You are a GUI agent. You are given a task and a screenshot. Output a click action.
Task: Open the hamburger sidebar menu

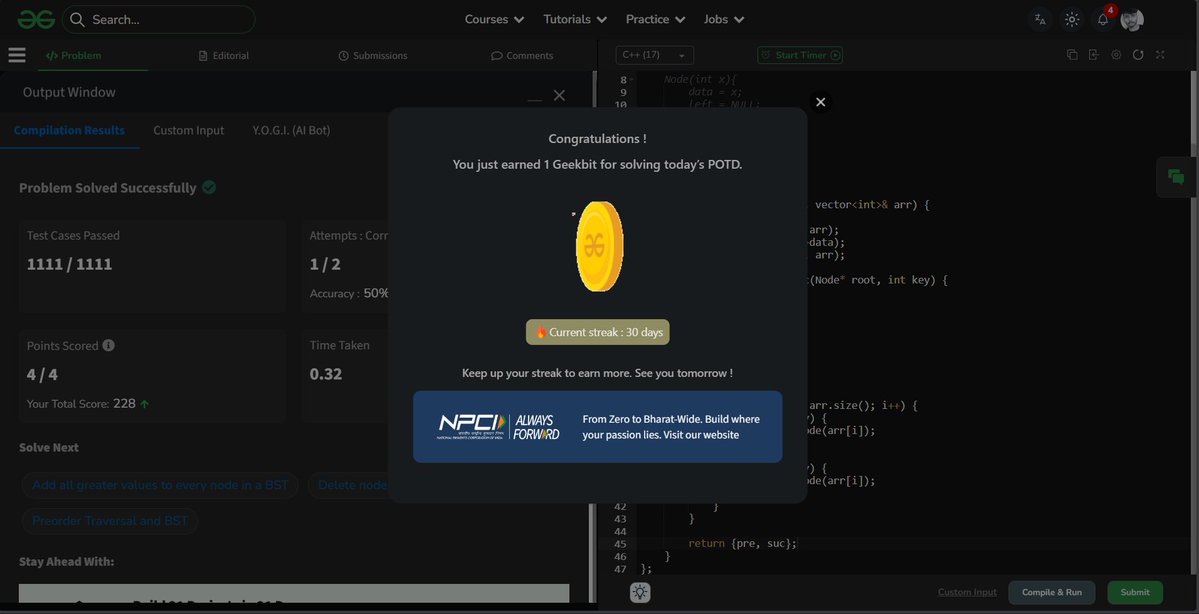pos(17,55)
